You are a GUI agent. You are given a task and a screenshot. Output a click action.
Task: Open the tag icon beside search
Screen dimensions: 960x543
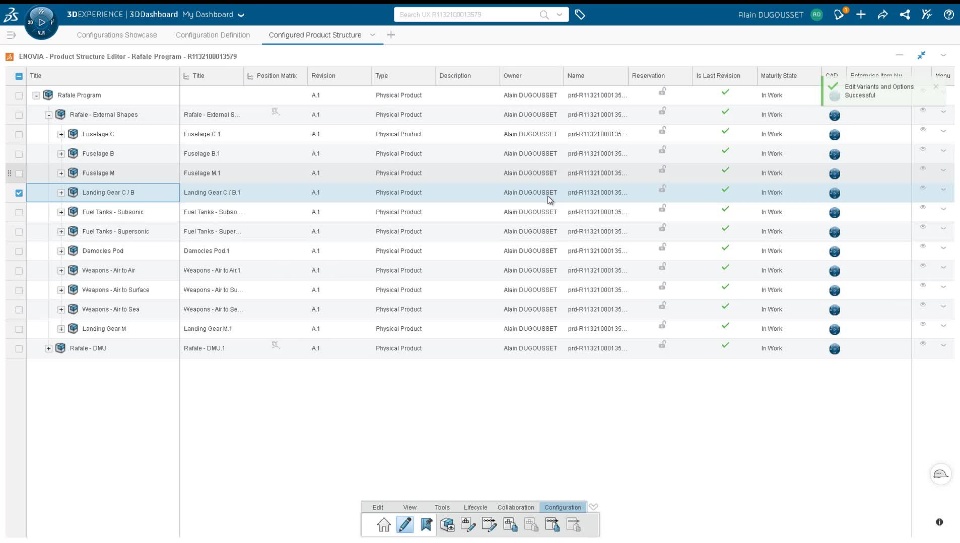pos(580,14)
